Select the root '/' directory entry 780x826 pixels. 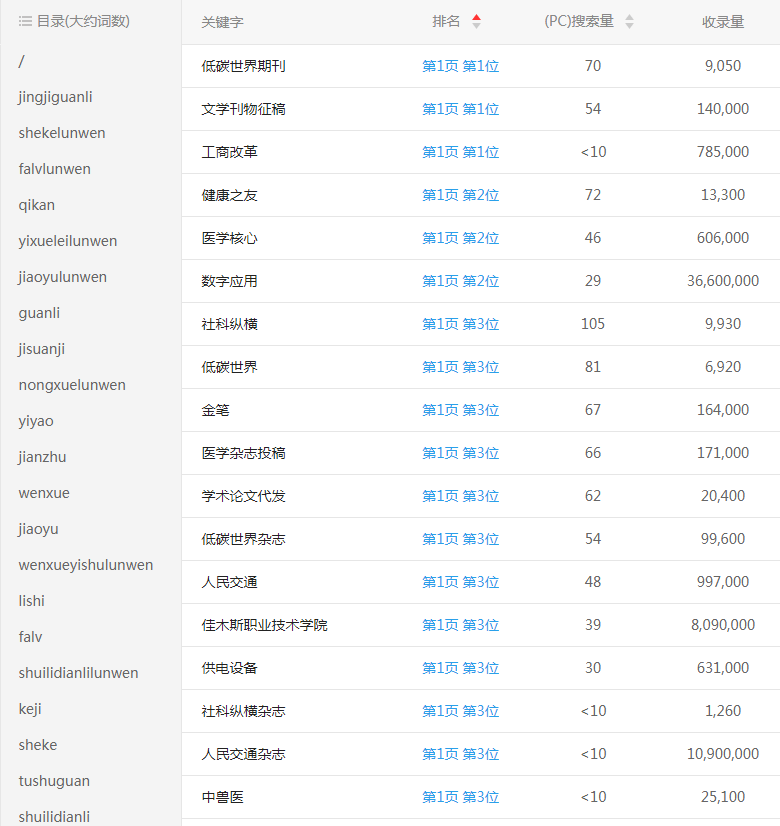(x=21, y=61)
